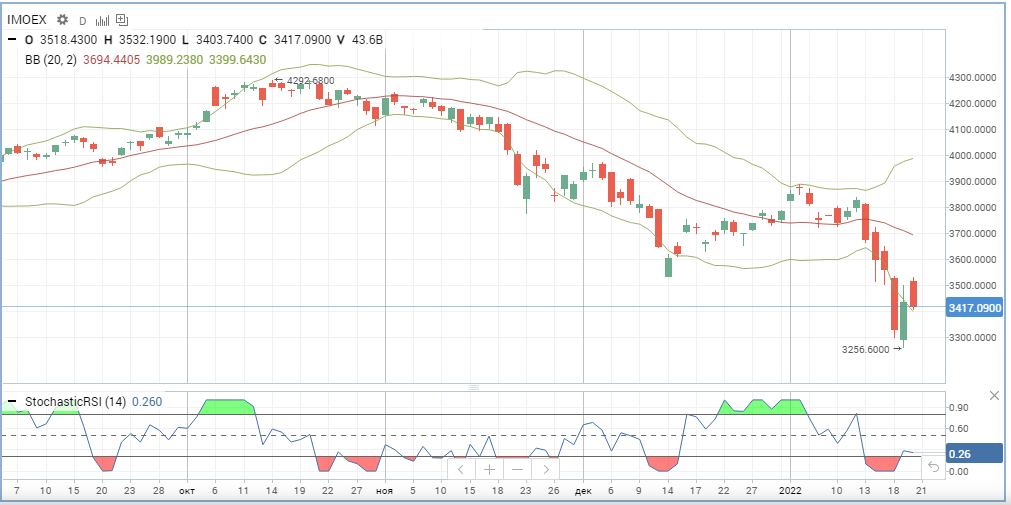Click the 2022 date axis label

click(x=790, y=490)
